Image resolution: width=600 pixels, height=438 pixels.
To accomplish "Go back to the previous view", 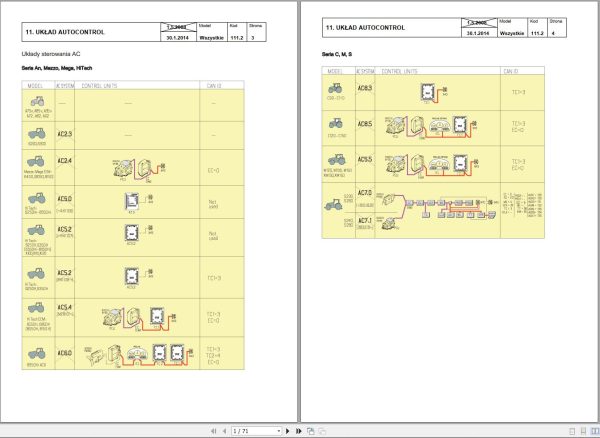I will pyautogui.click(x=310, y=431).
